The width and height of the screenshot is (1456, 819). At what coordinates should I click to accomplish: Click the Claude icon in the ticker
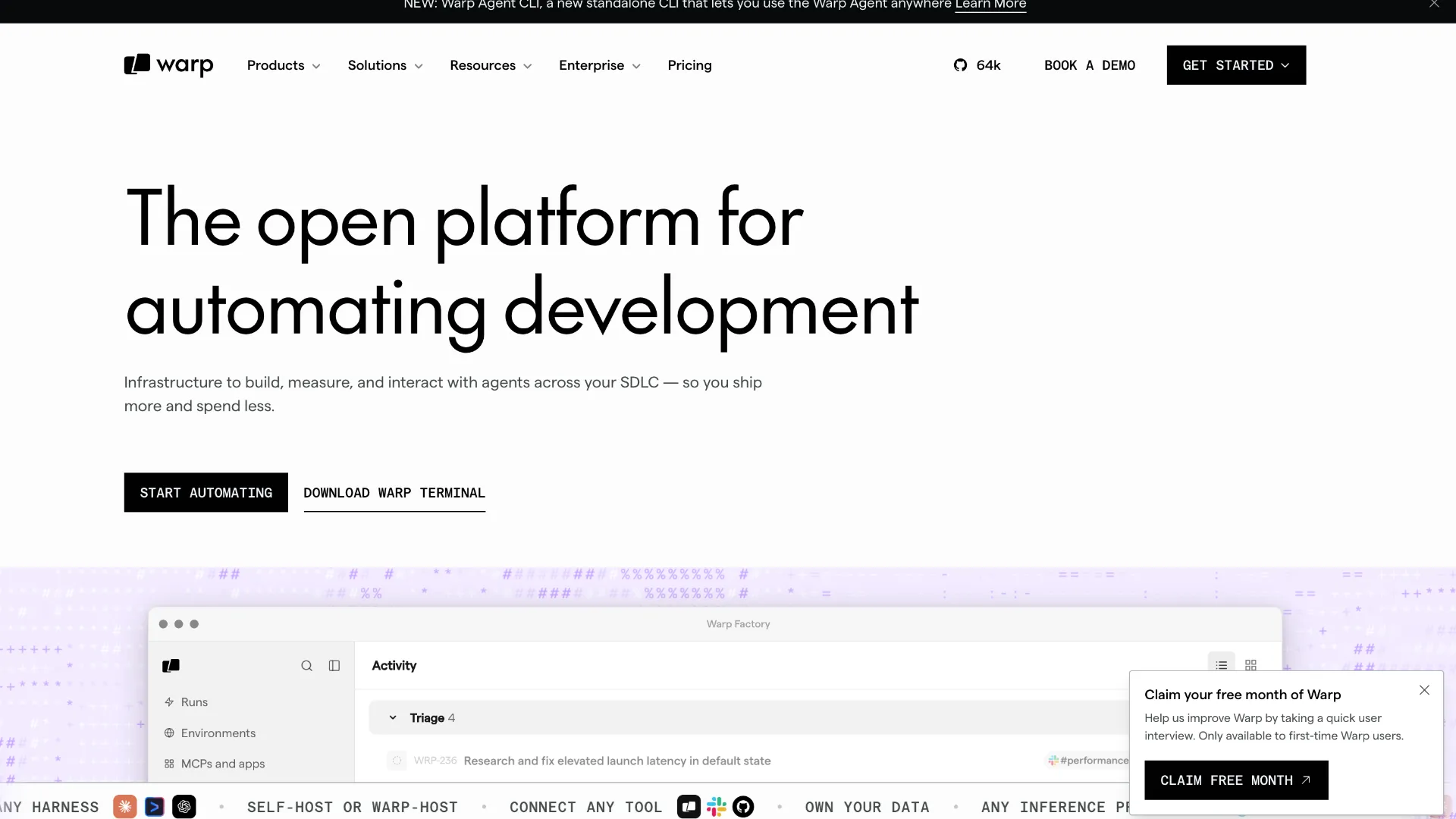click(x=125, y=807)
